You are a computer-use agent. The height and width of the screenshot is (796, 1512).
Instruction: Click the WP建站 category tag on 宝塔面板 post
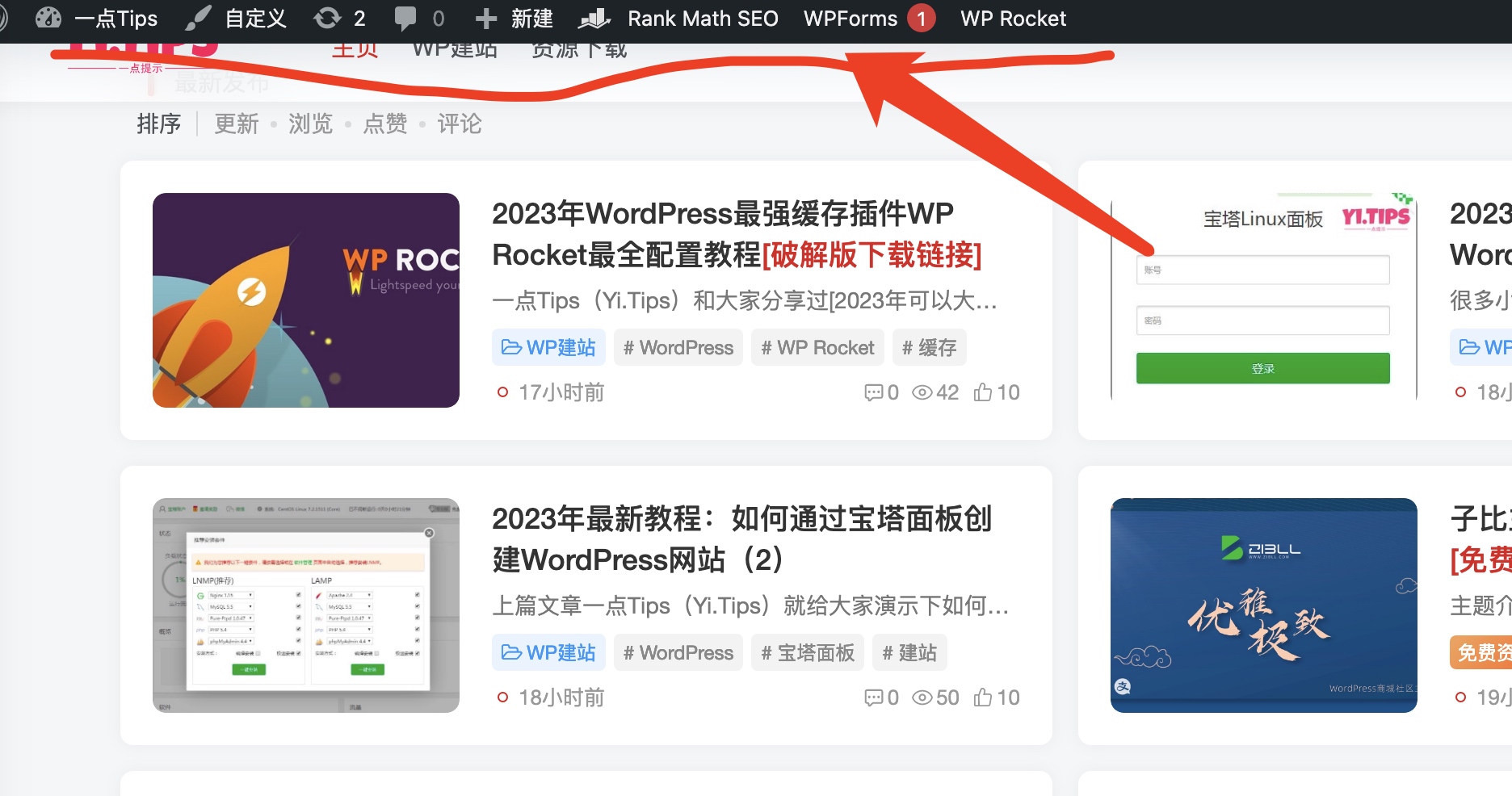tap(548, 653)
